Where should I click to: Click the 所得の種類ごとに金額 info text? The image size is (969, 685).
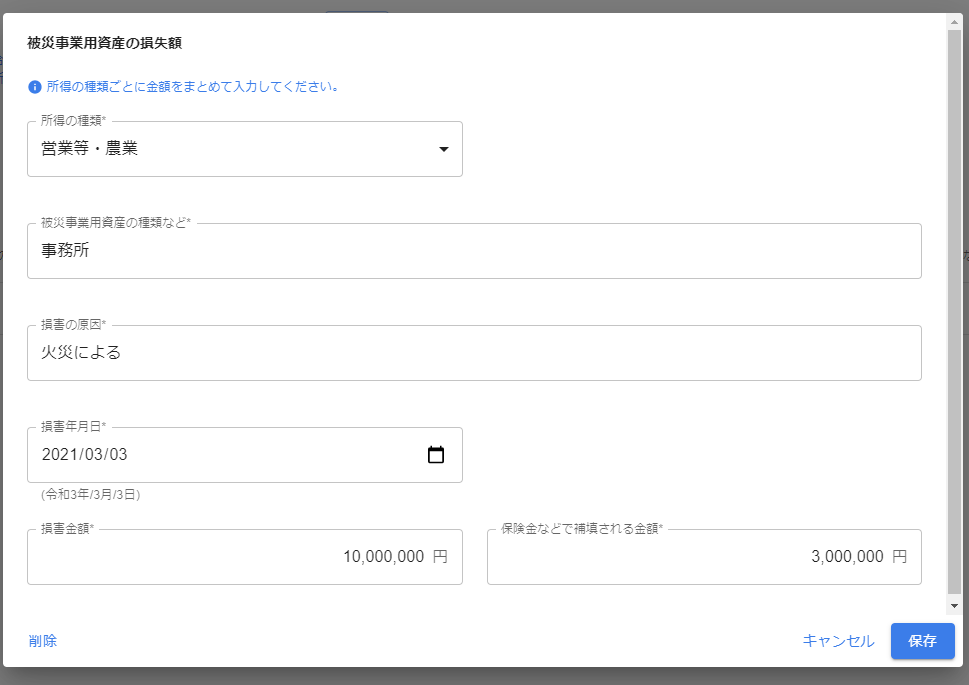click(x=193, y=87)
